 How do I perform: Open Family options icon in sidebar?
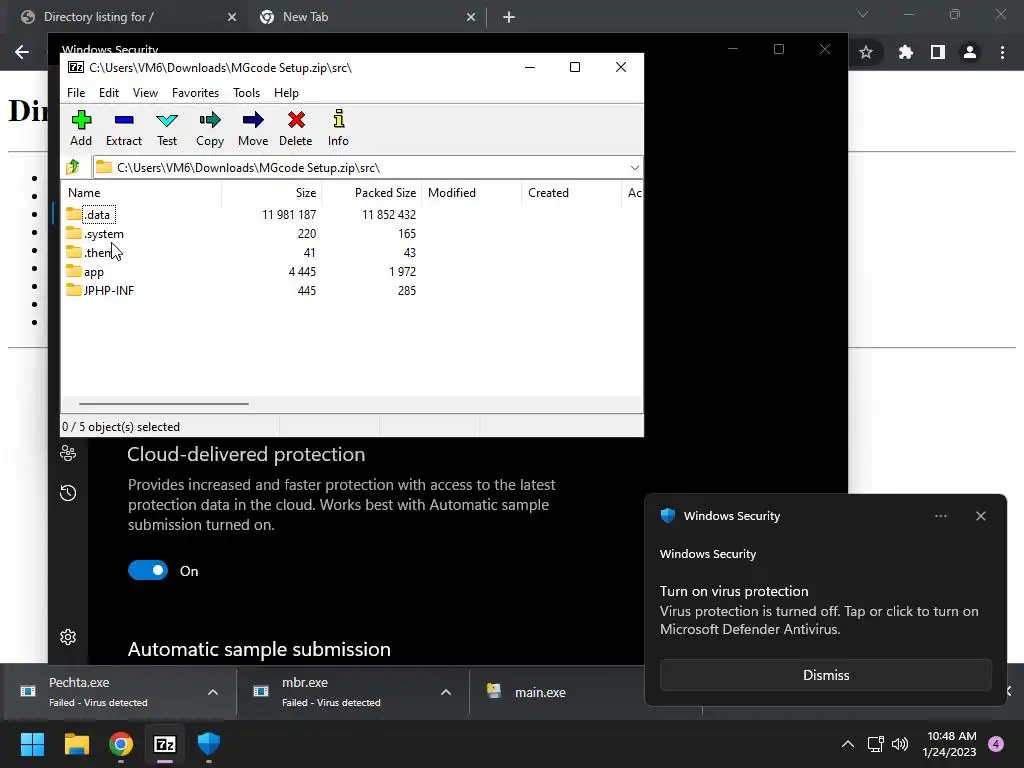click(x=68, y=453)
